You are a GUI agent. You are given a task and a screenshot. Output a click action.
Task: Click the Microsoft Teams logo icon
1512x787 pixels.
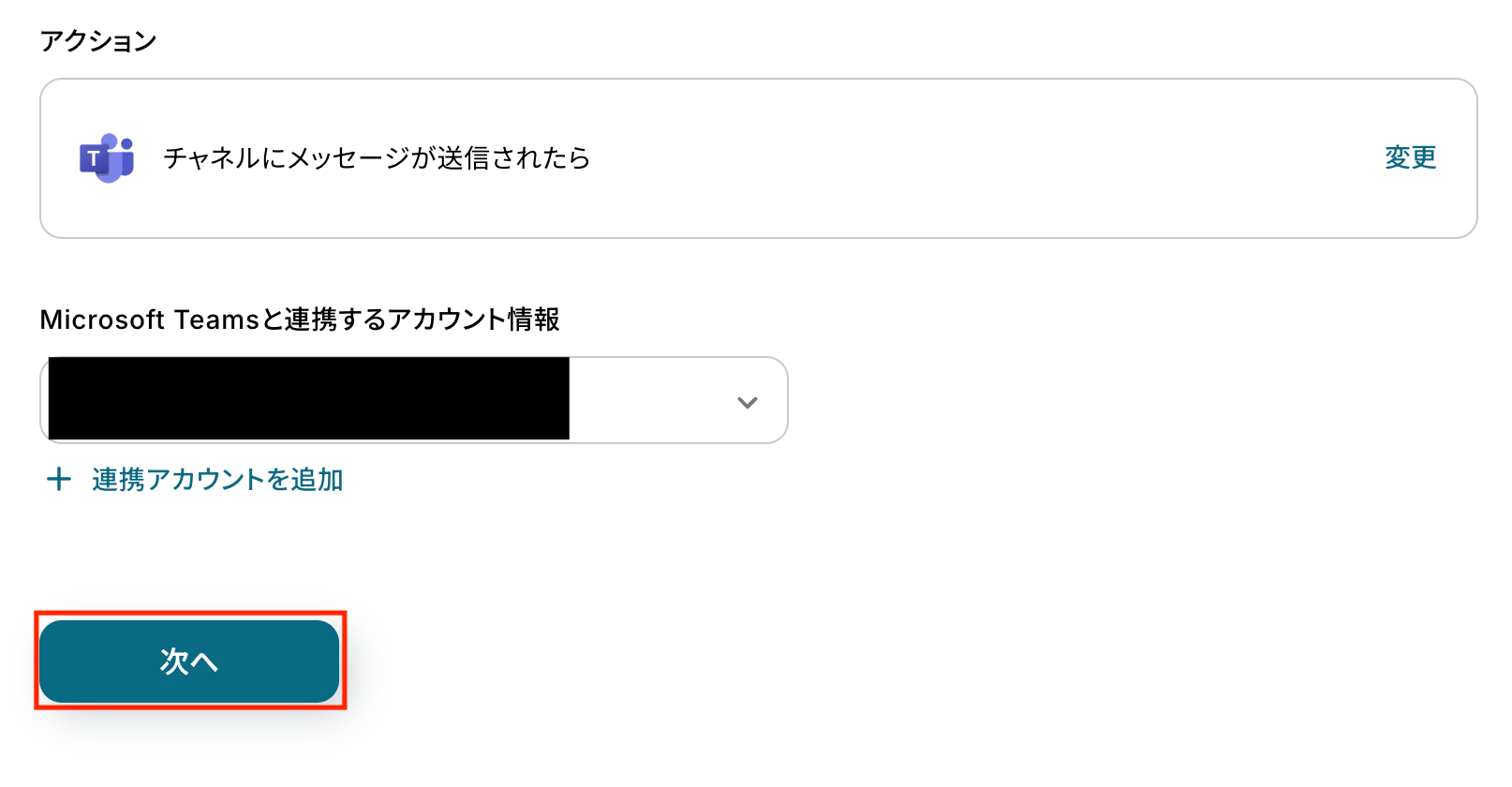pos(107,157)
